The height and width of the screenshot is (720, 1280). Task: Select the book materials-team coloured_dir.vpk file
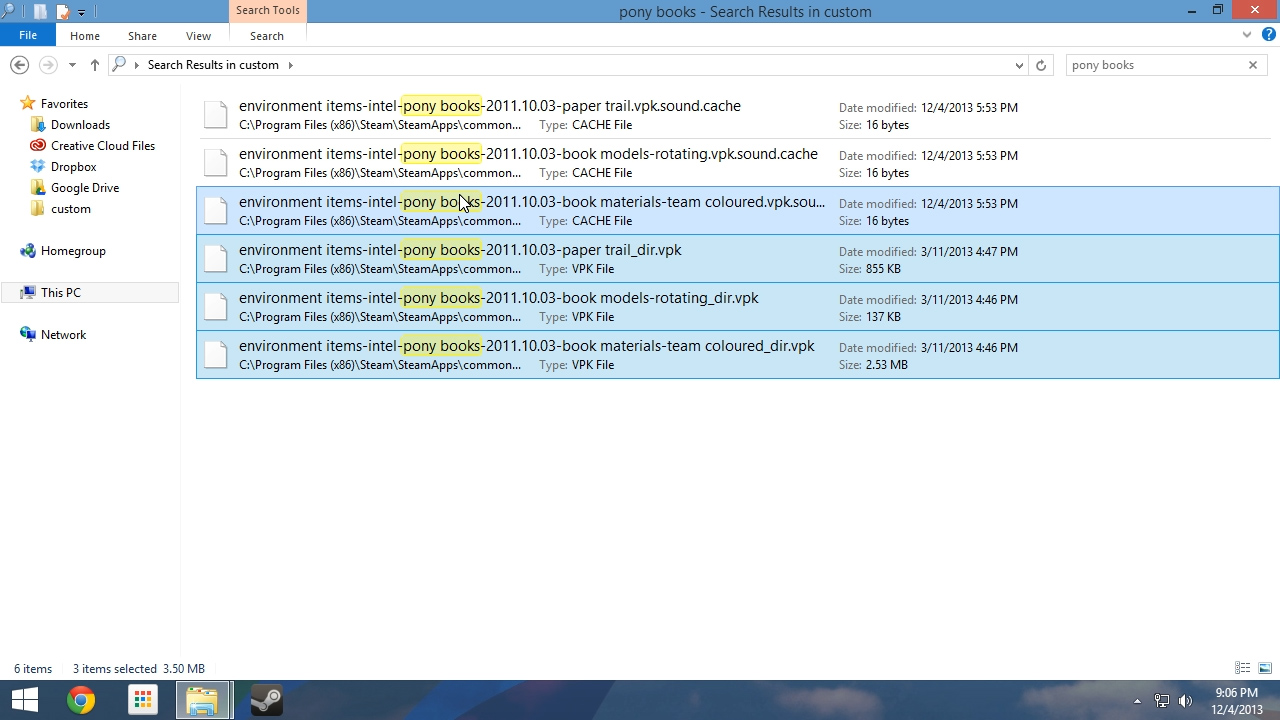click(x=738, y=355)
